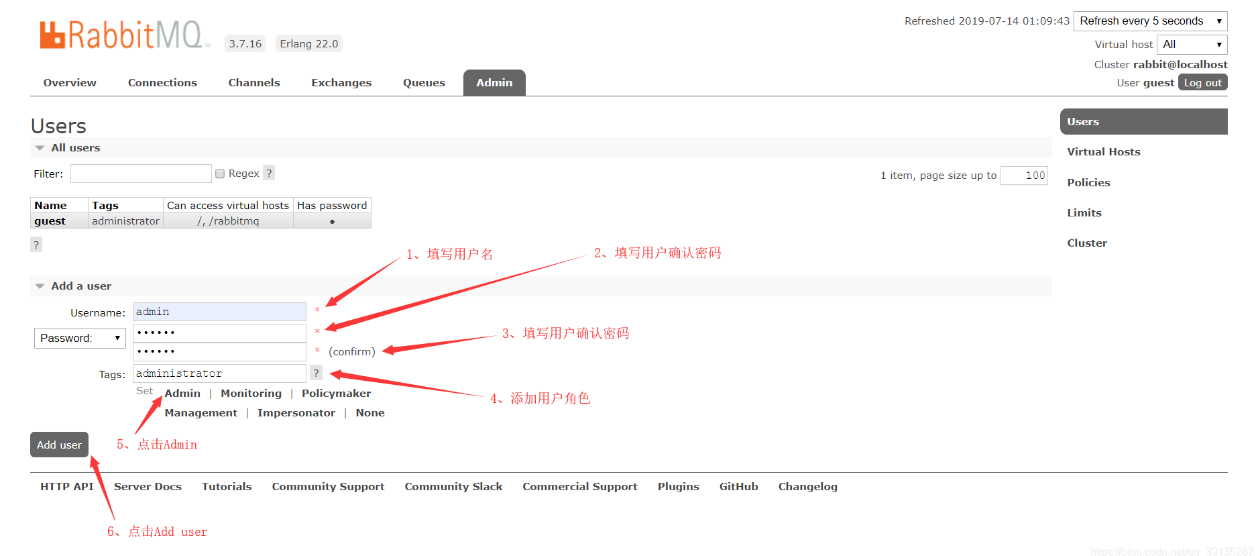Switch to the Queues tab

click(424, 83)
